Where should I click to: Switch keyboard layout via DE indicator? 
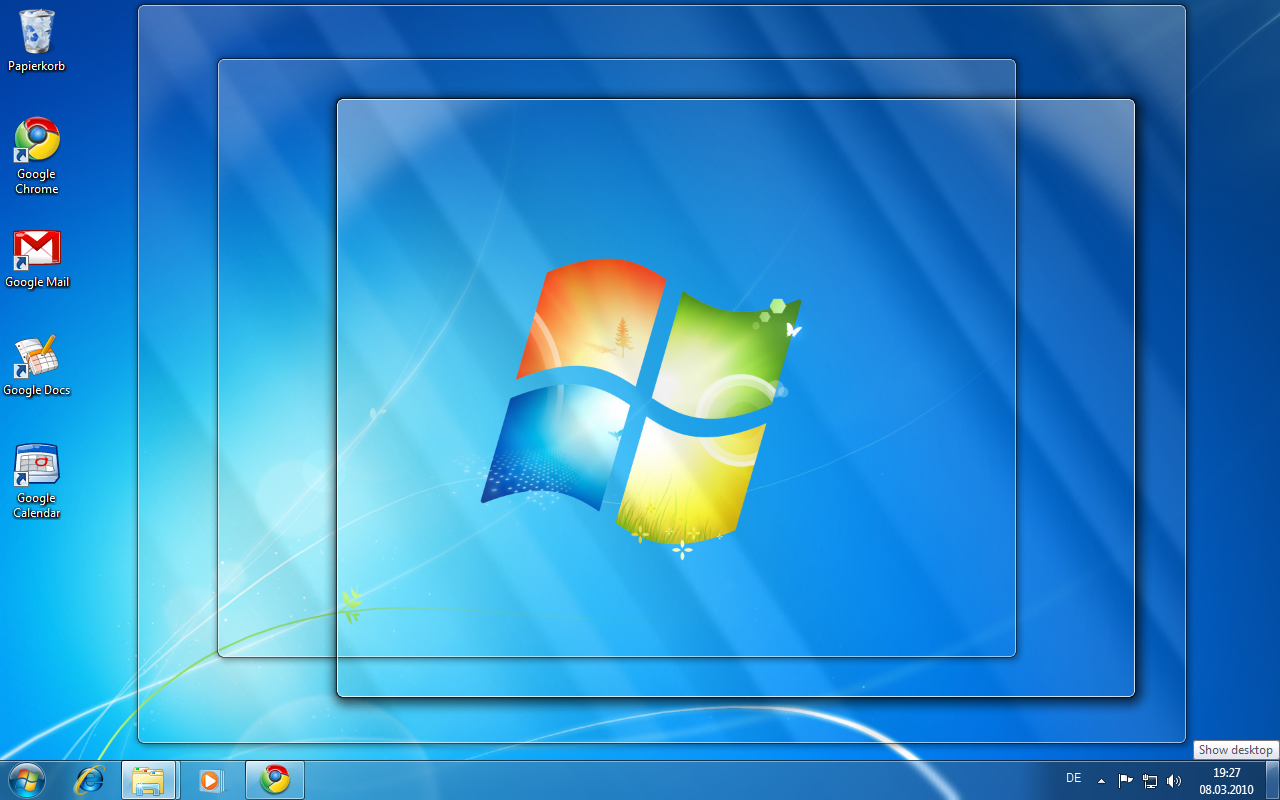[x=1073, y=778]
